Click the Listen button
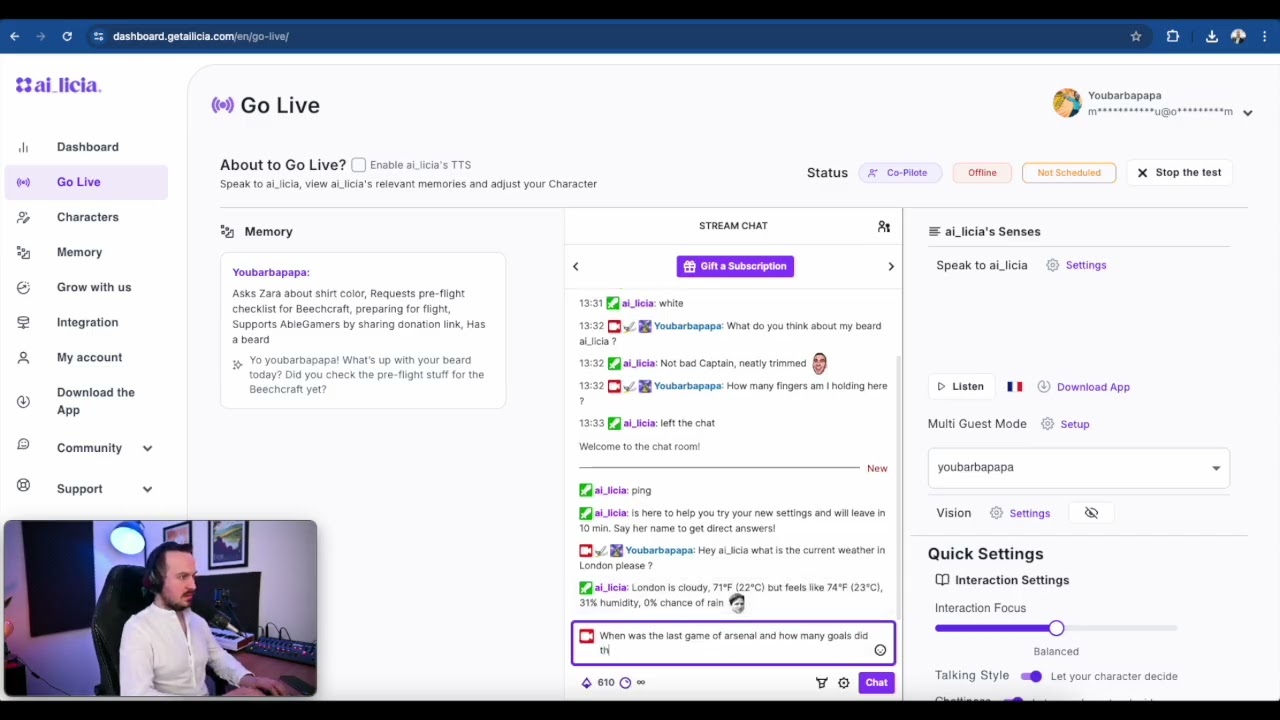 (960, 386)
